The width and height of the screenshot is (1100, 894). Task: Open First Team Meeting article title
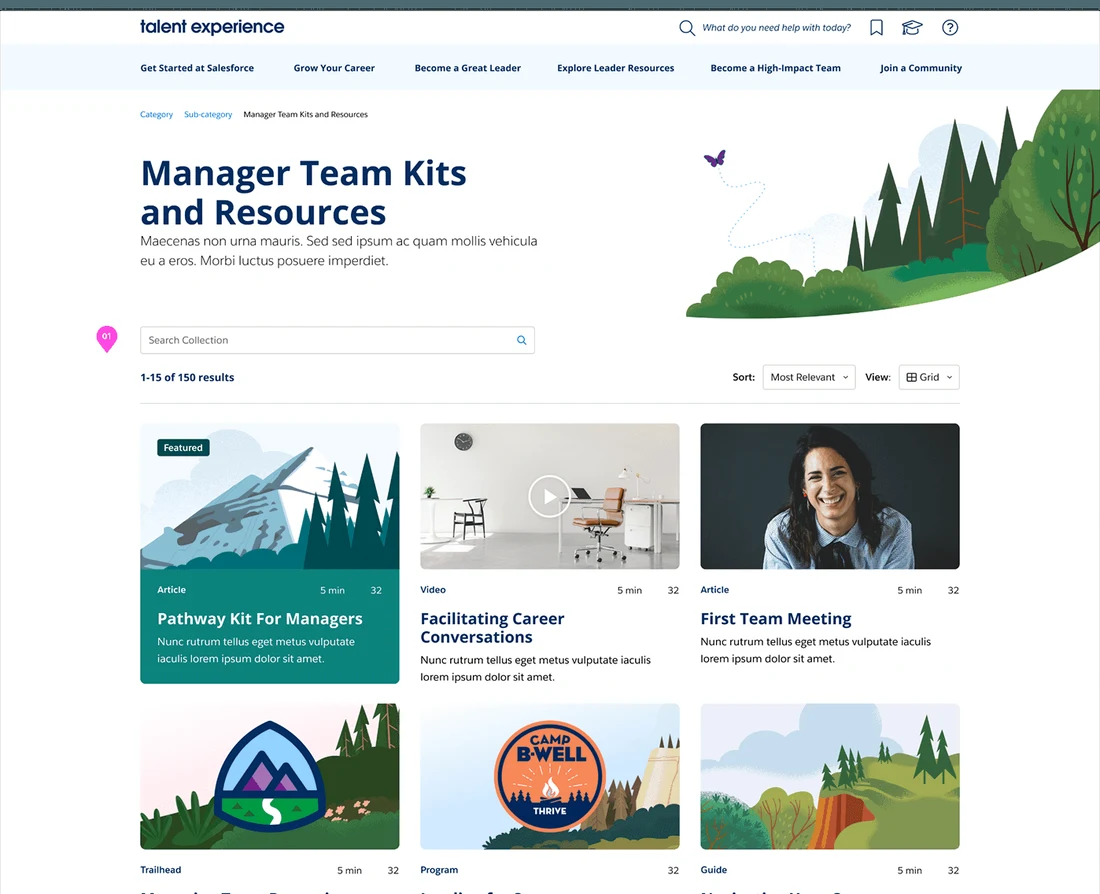(x=775, y=619)
